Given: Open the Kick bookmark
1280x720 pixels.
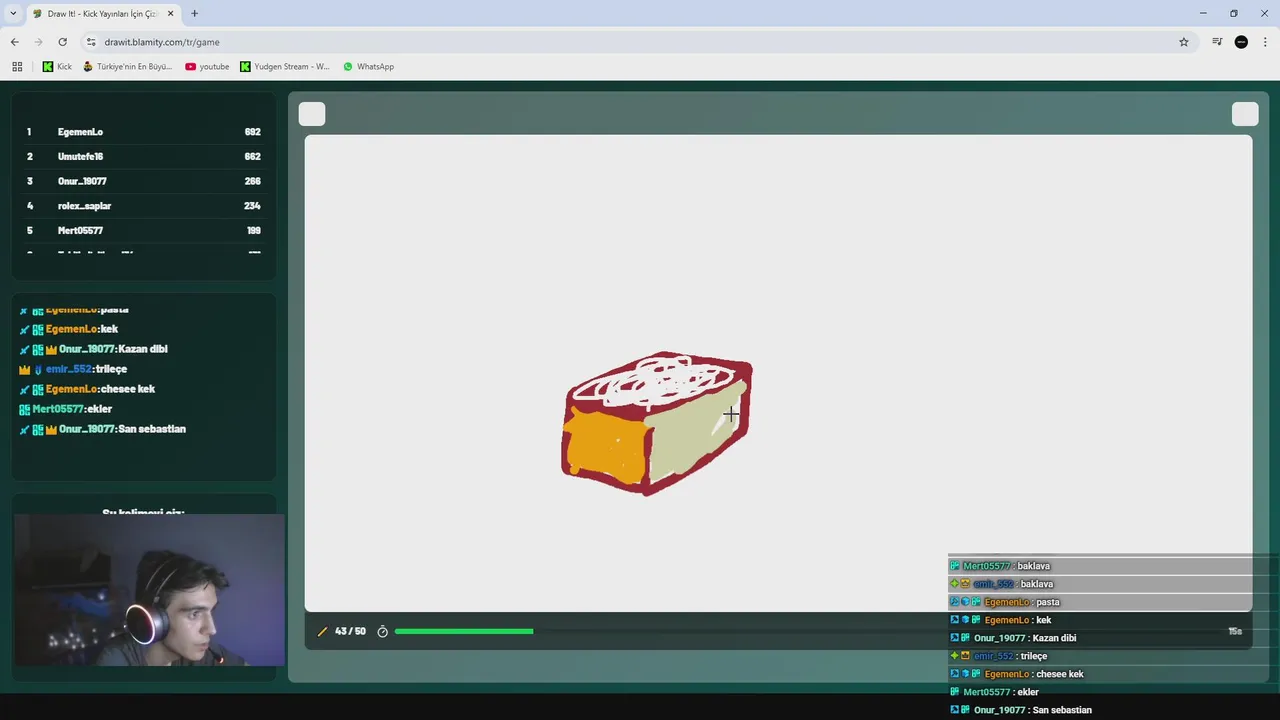Looking at the screenshot, I should point(57,67).
